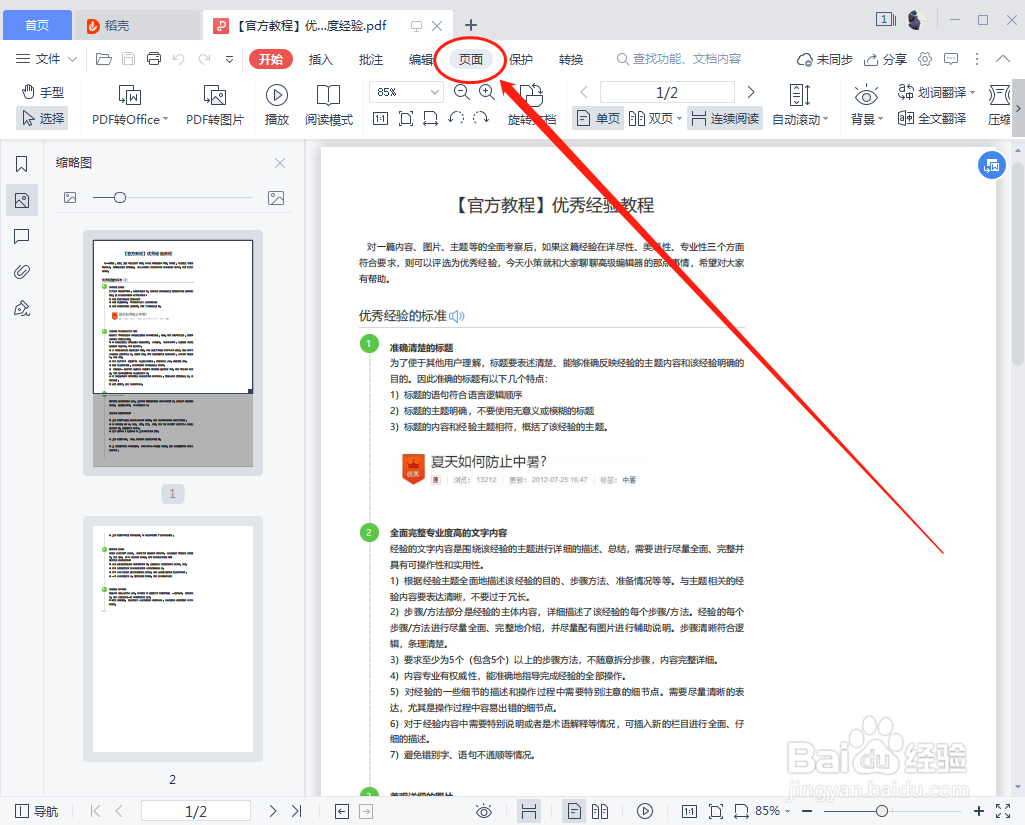
Task: Select page 1 thumbnail
Action: click(x=173, y=353)
